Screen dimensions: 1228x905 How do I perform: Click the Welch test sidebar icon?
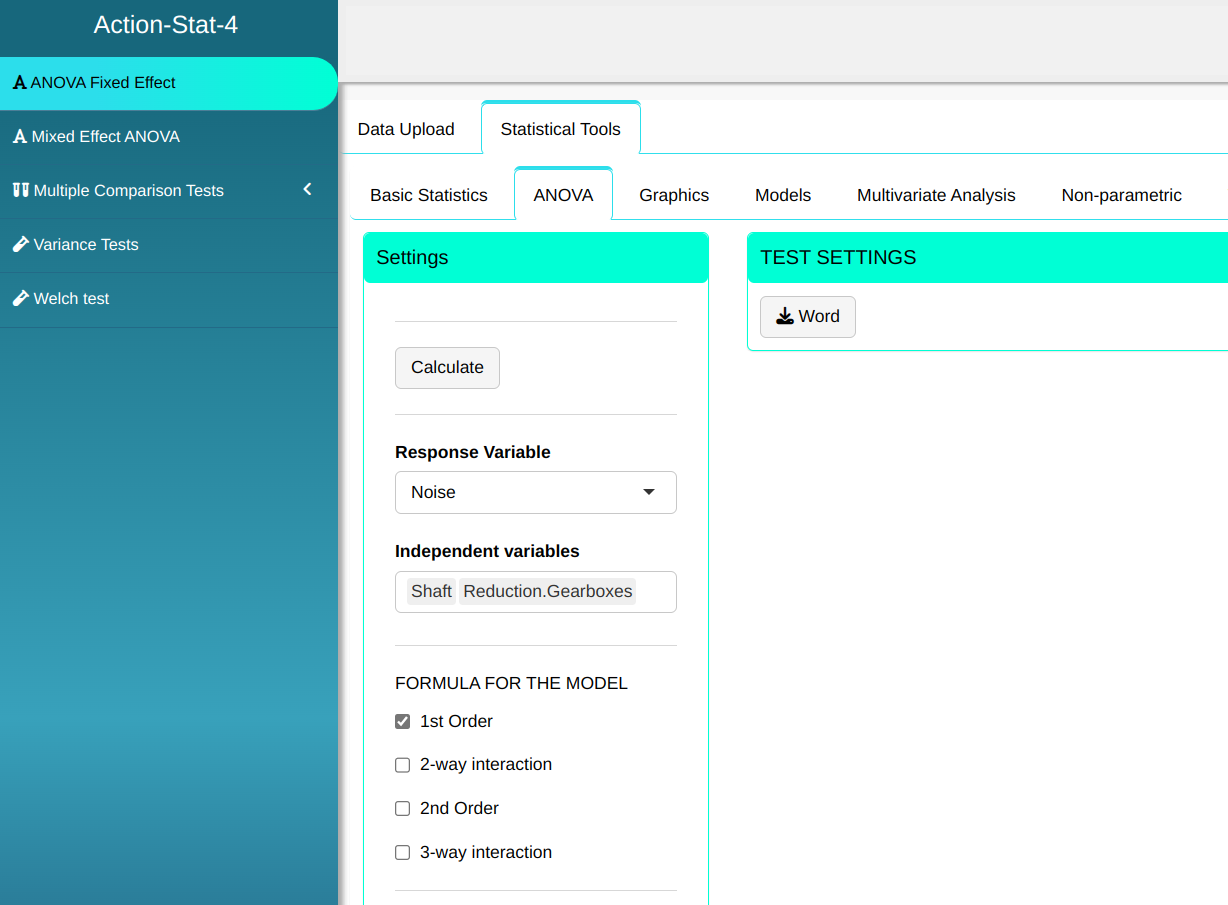coord(20,298)
